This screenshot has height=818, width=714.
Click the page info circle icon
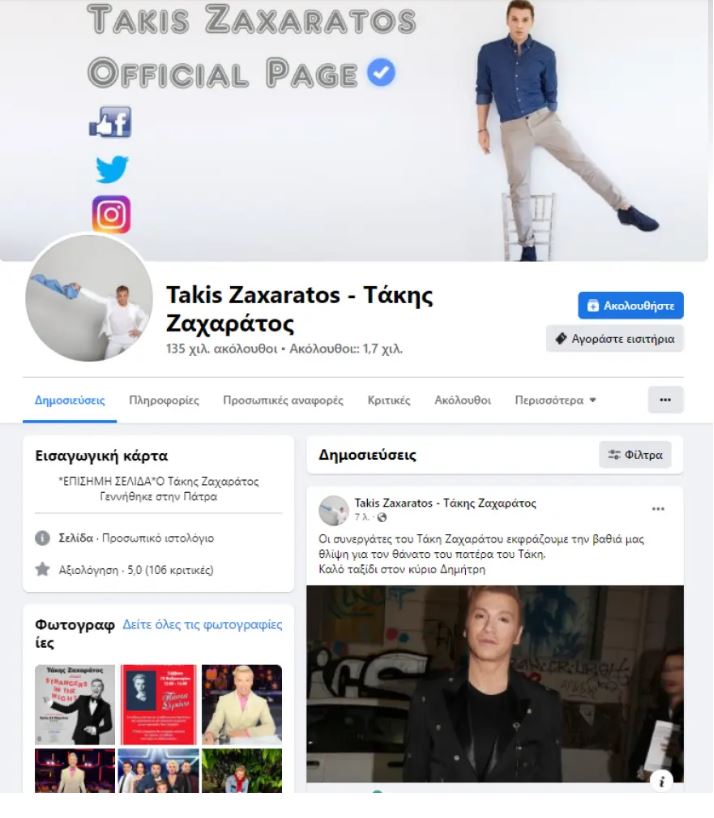click(42, 538)
